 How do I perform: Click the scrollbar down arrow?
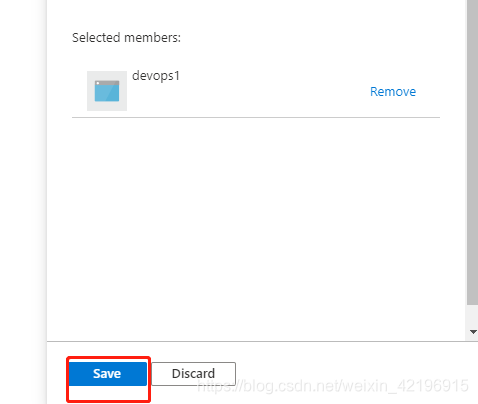(473, 332)
